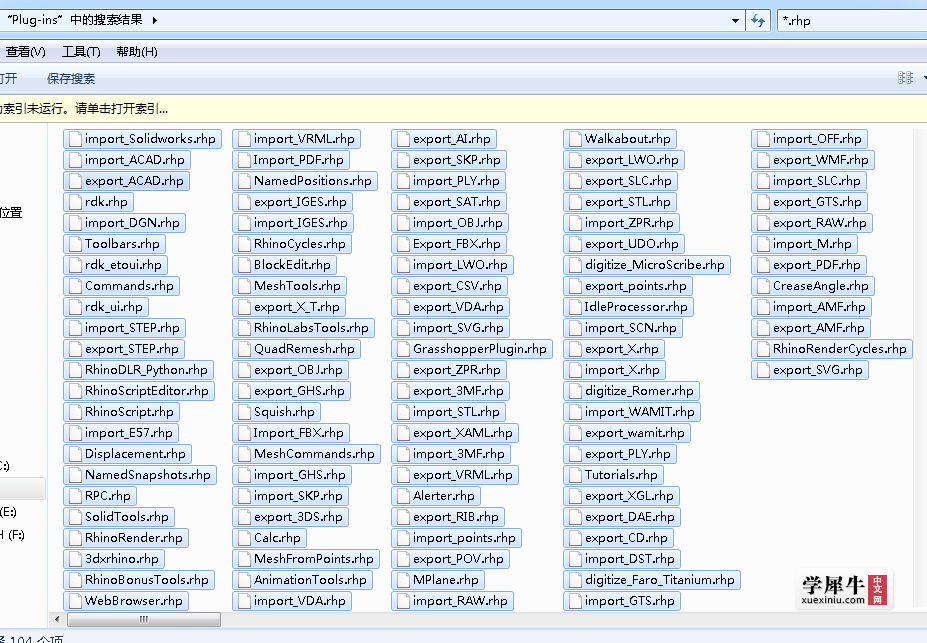
Task: Open the 帮助(H) menu
Action: coord(137,52)
